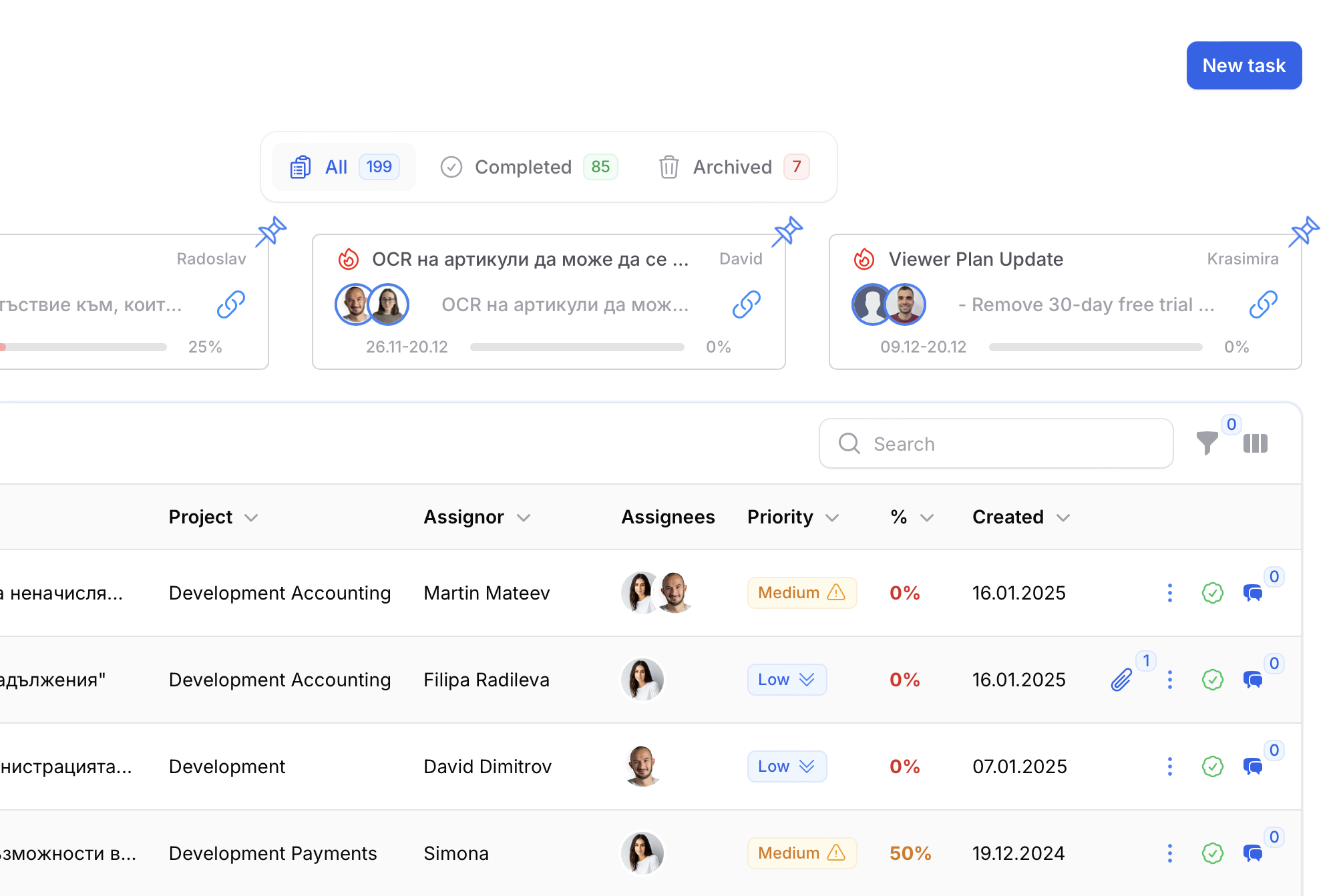Copy link of Radoslav's pinned card

coord(231,304)
